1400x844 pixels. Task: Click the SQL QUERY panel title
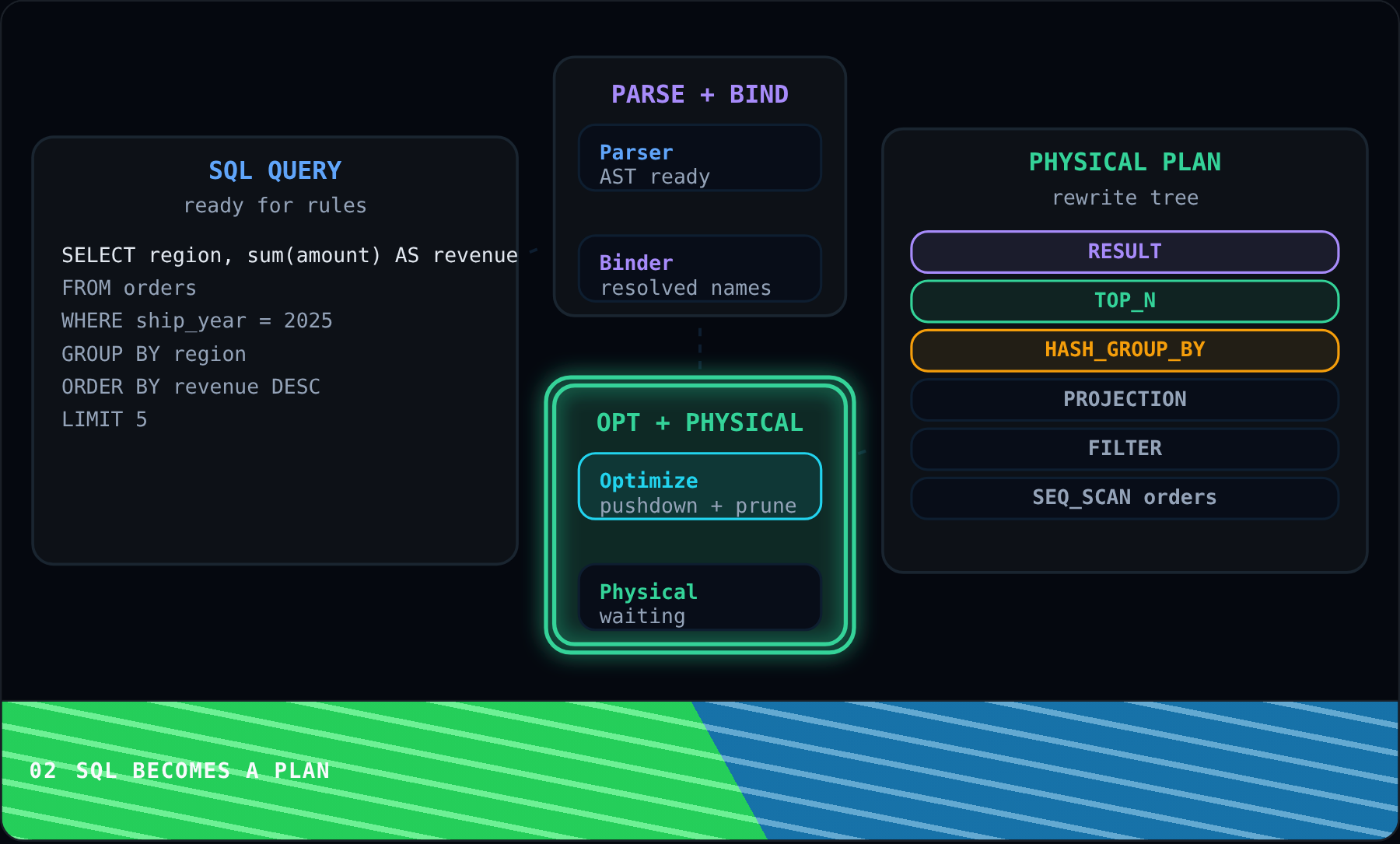click(275, 170)
